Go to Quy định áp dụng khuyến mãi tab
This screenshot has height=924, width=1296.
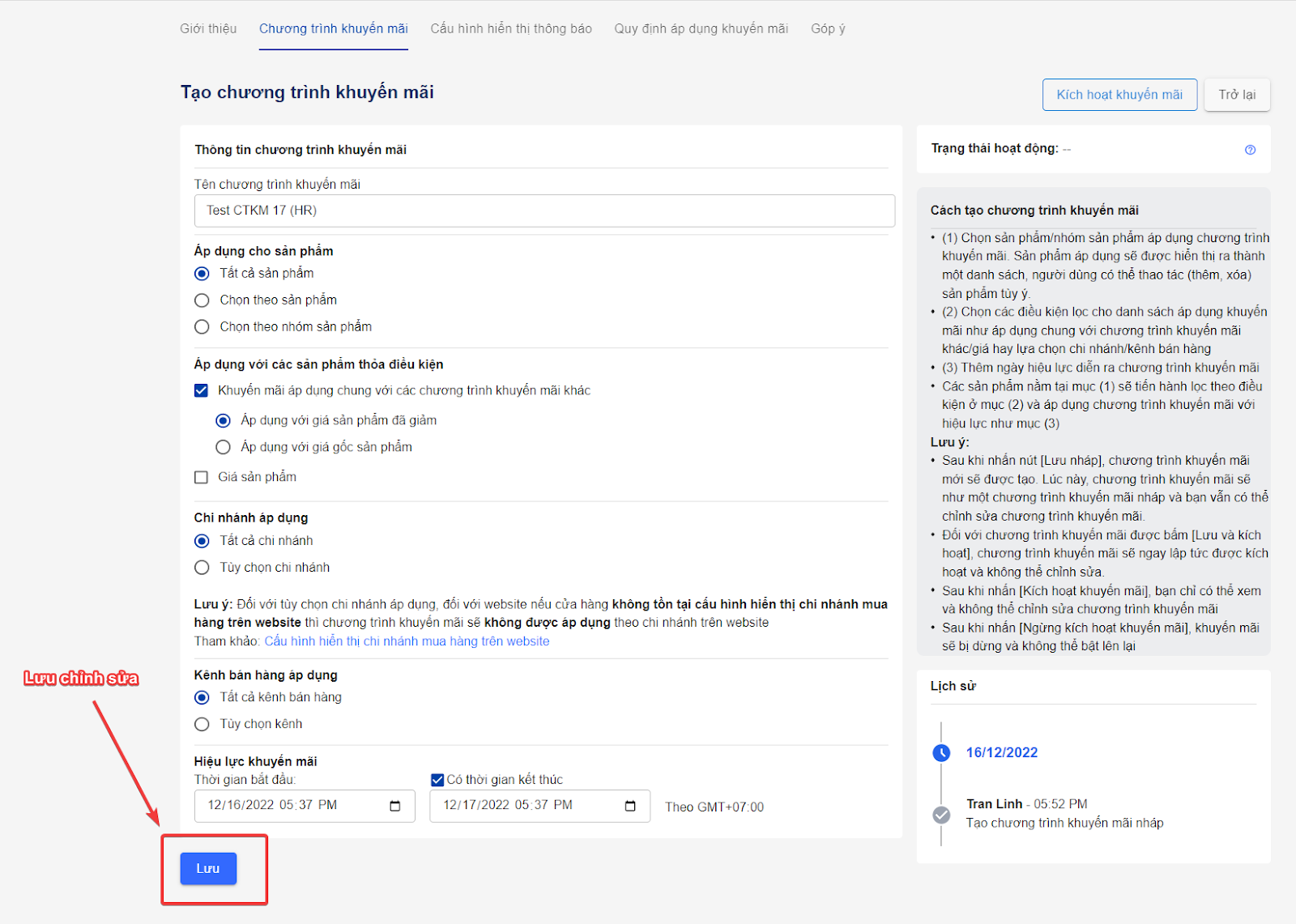coord(701,29)
